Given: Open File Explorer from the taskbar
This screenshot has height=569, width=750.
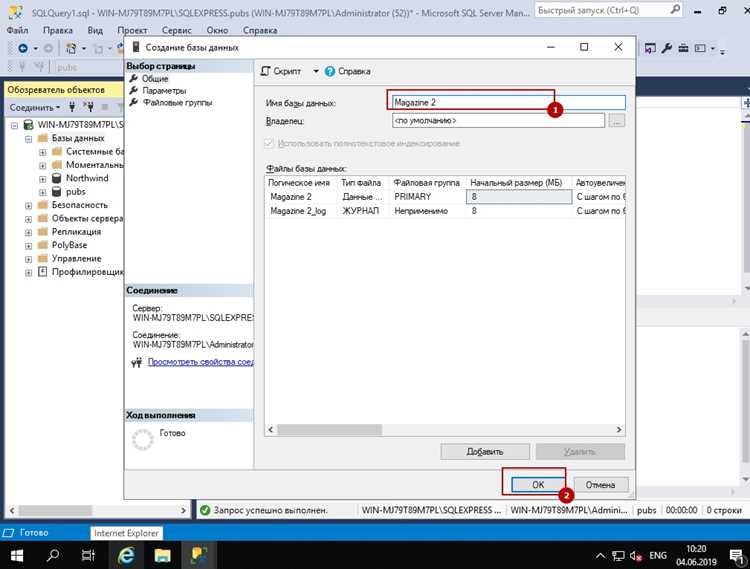Looking at the screenshot, I should click(x=163, y=555).
